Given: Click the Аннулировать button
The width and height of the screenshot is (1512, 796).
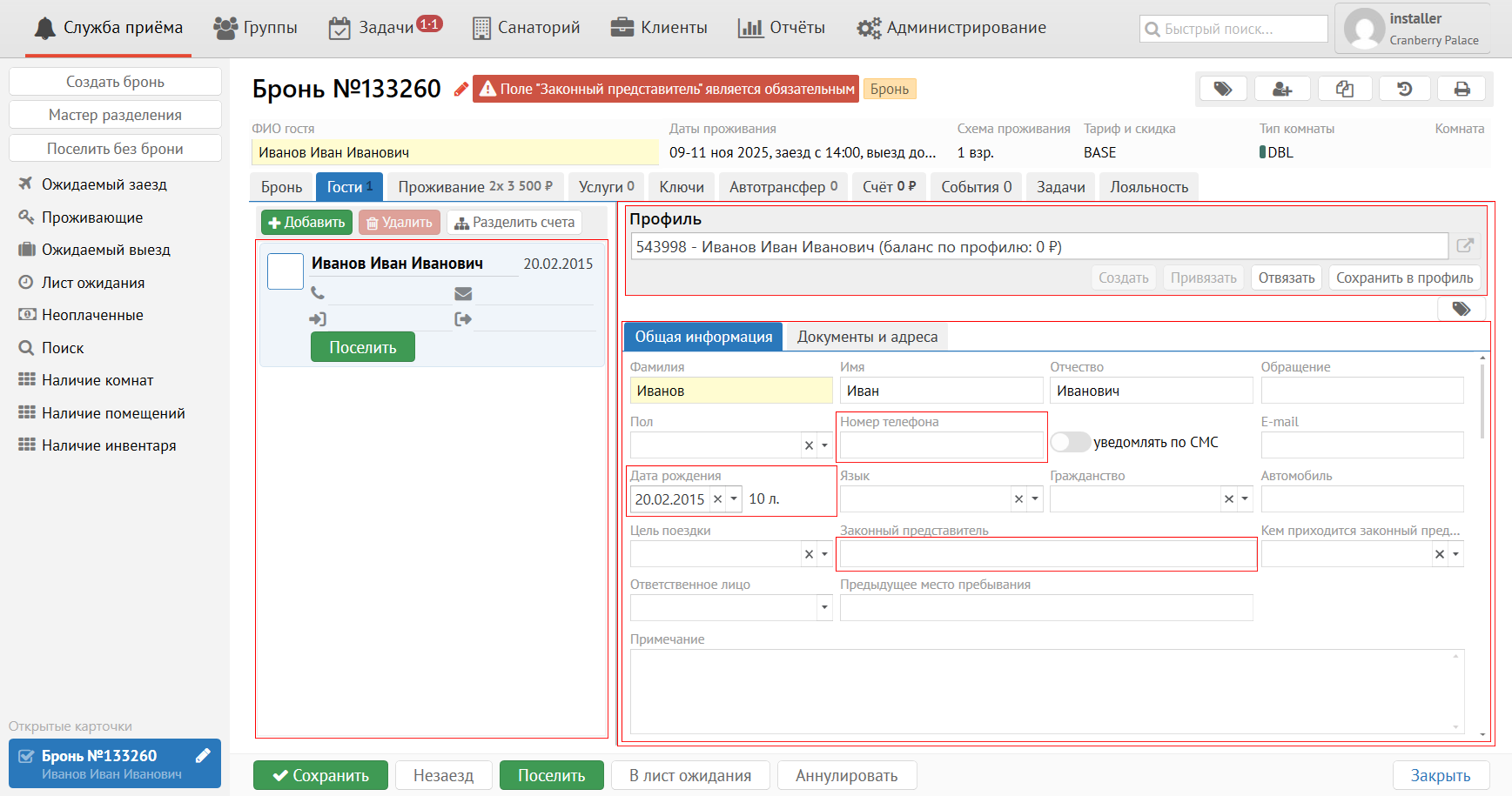Looking at the screenshot, I should (846, 775).
